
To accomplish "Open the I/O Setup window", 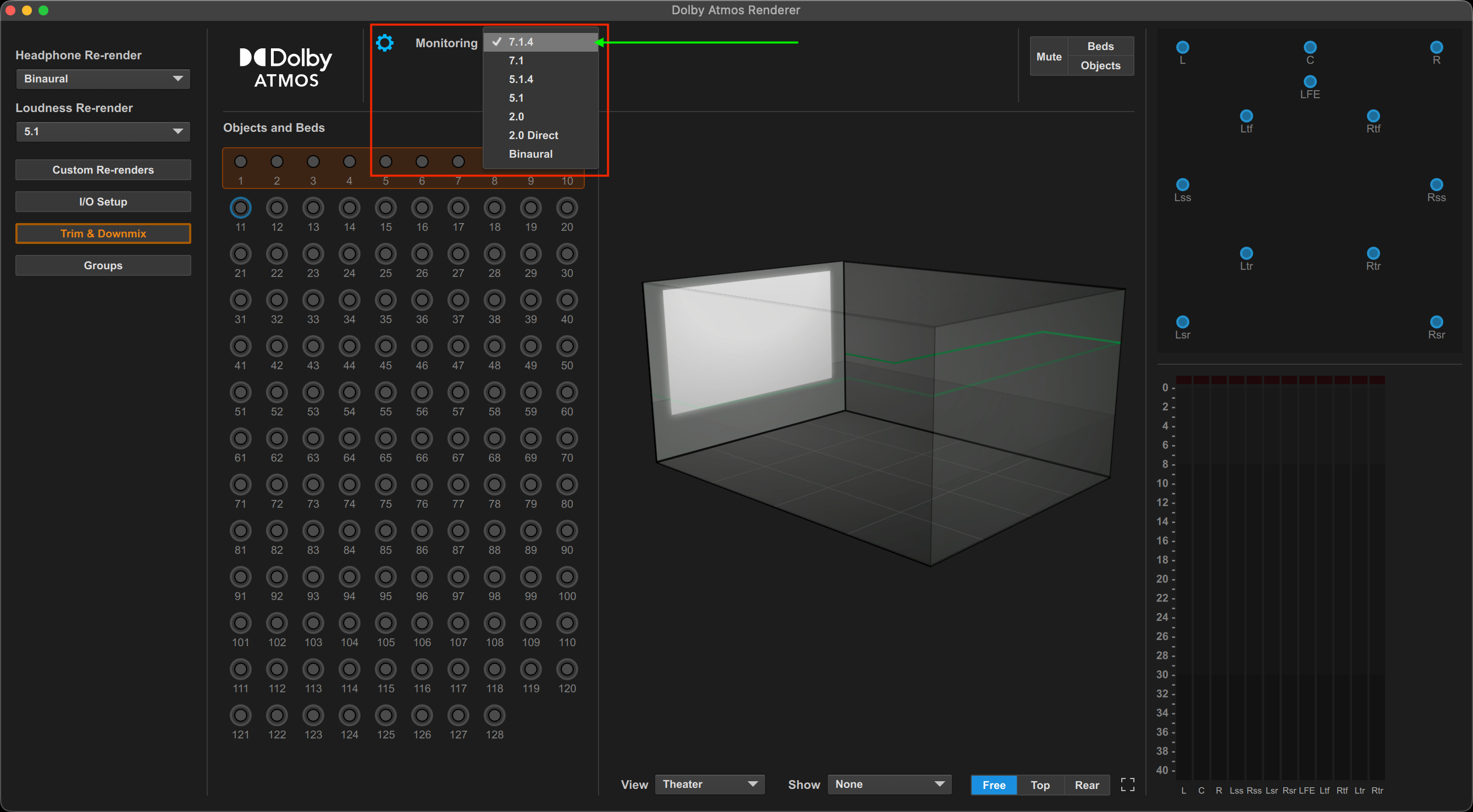I will [103, 202].
